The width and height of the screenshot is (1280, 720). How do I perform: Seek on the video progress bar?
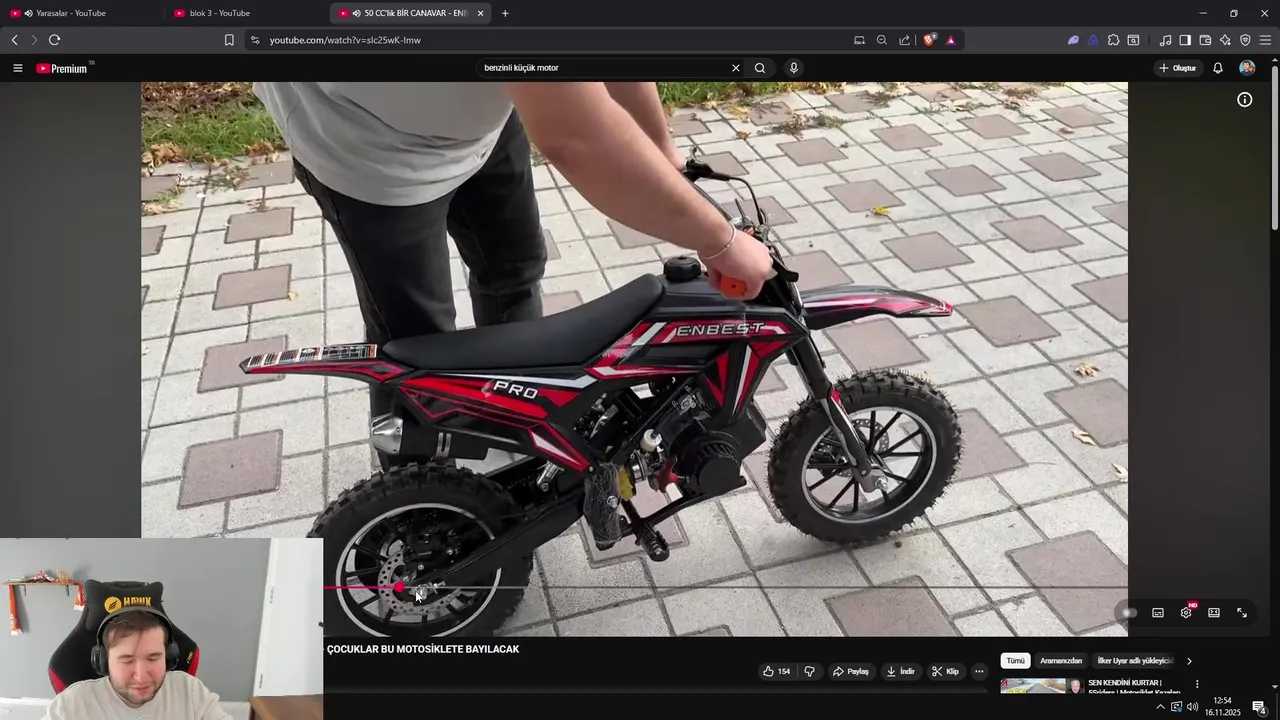click(725, 588)
